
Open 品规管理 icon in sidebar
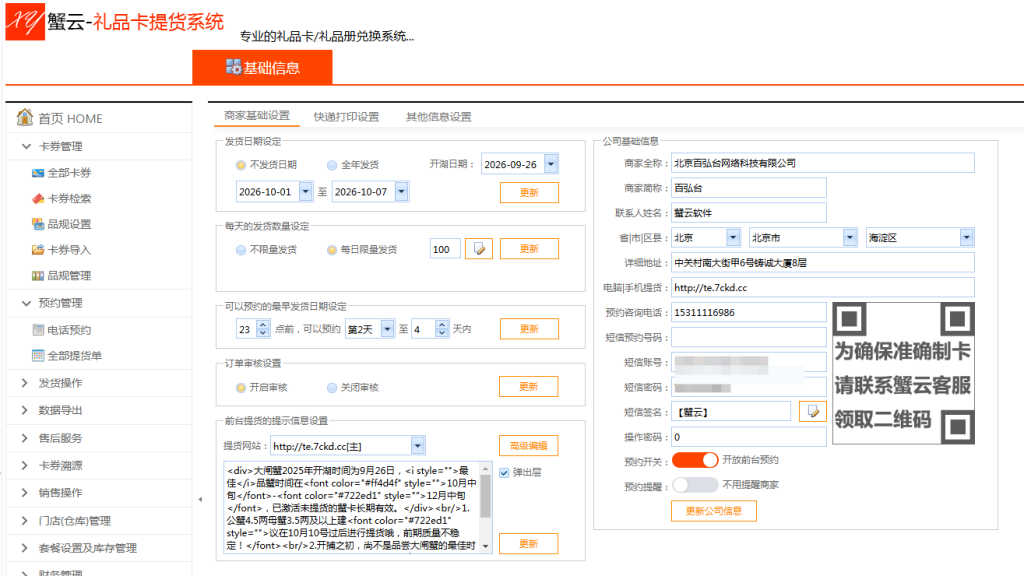click(x=38, y=276)
